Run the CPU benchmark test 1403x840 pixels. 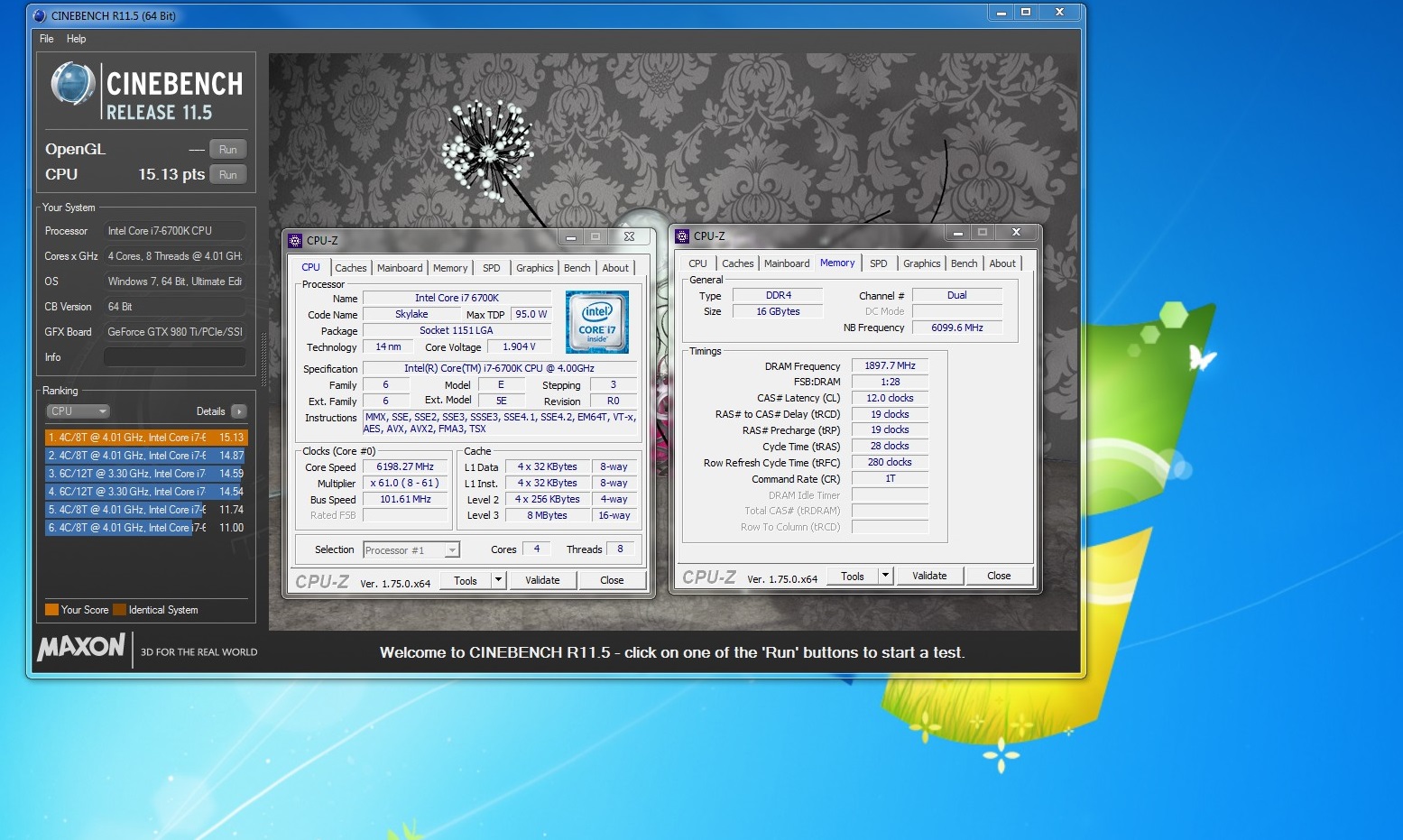click(228, 175)
